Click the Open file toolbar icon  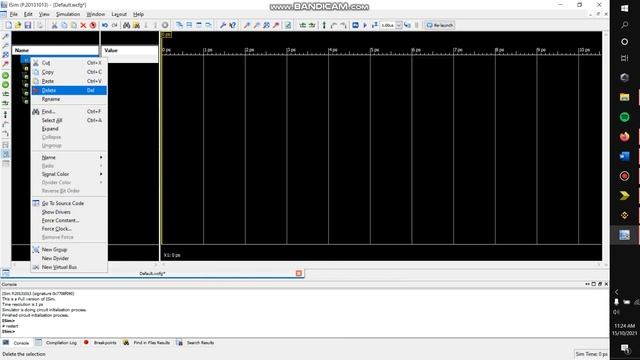point(18,25)
